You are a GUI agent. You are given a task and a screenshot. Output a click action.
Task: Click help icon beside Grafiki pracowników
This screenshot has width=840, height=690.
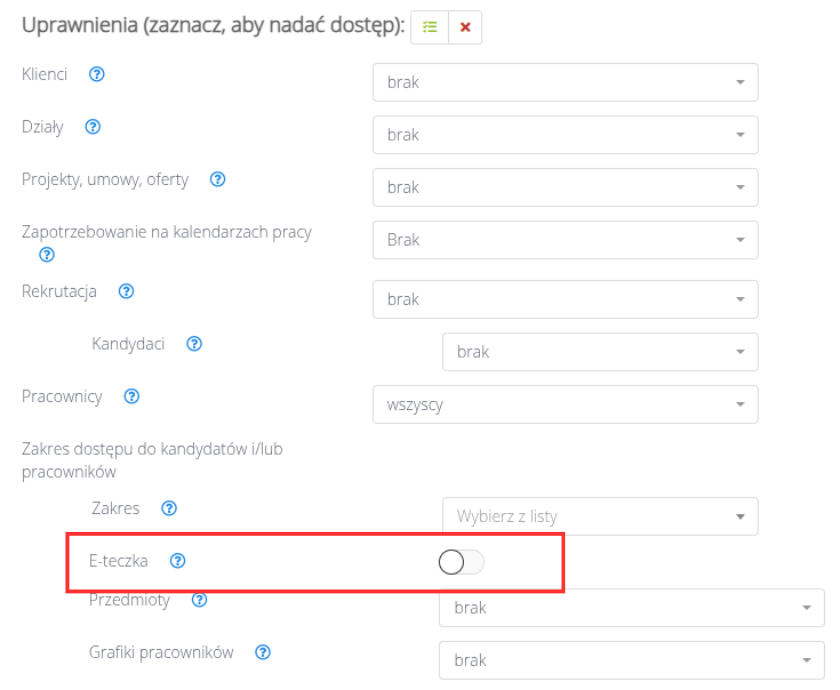[x=262, y=652]
